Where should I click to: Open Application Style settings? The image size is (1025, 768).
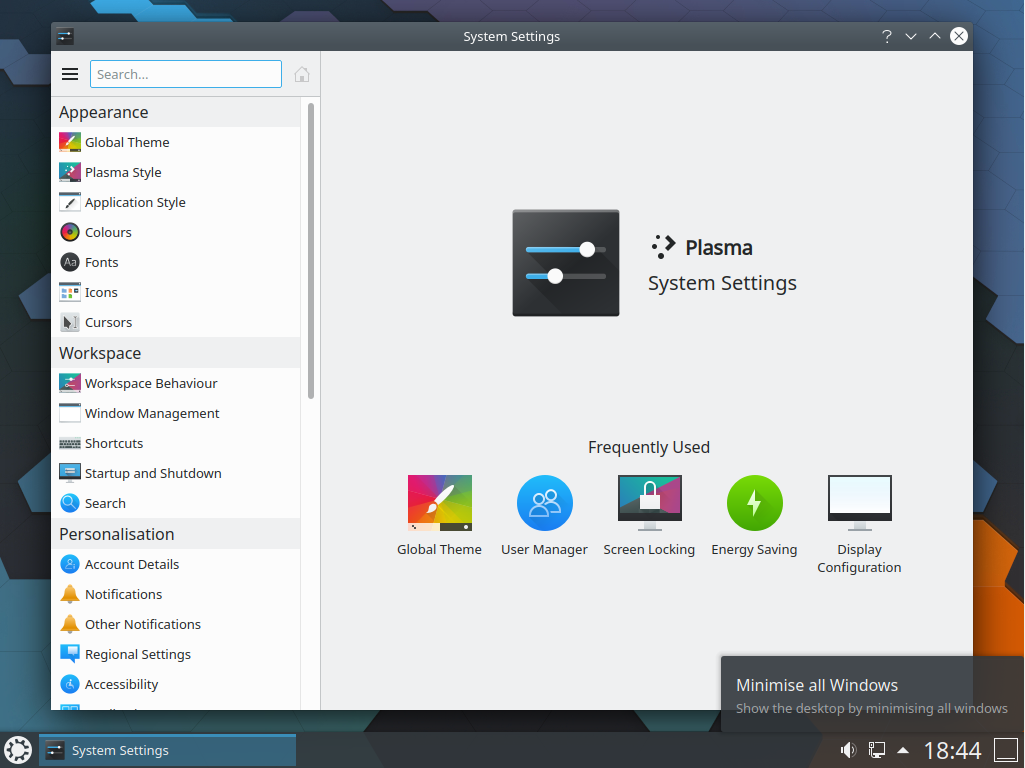[176, 203]
